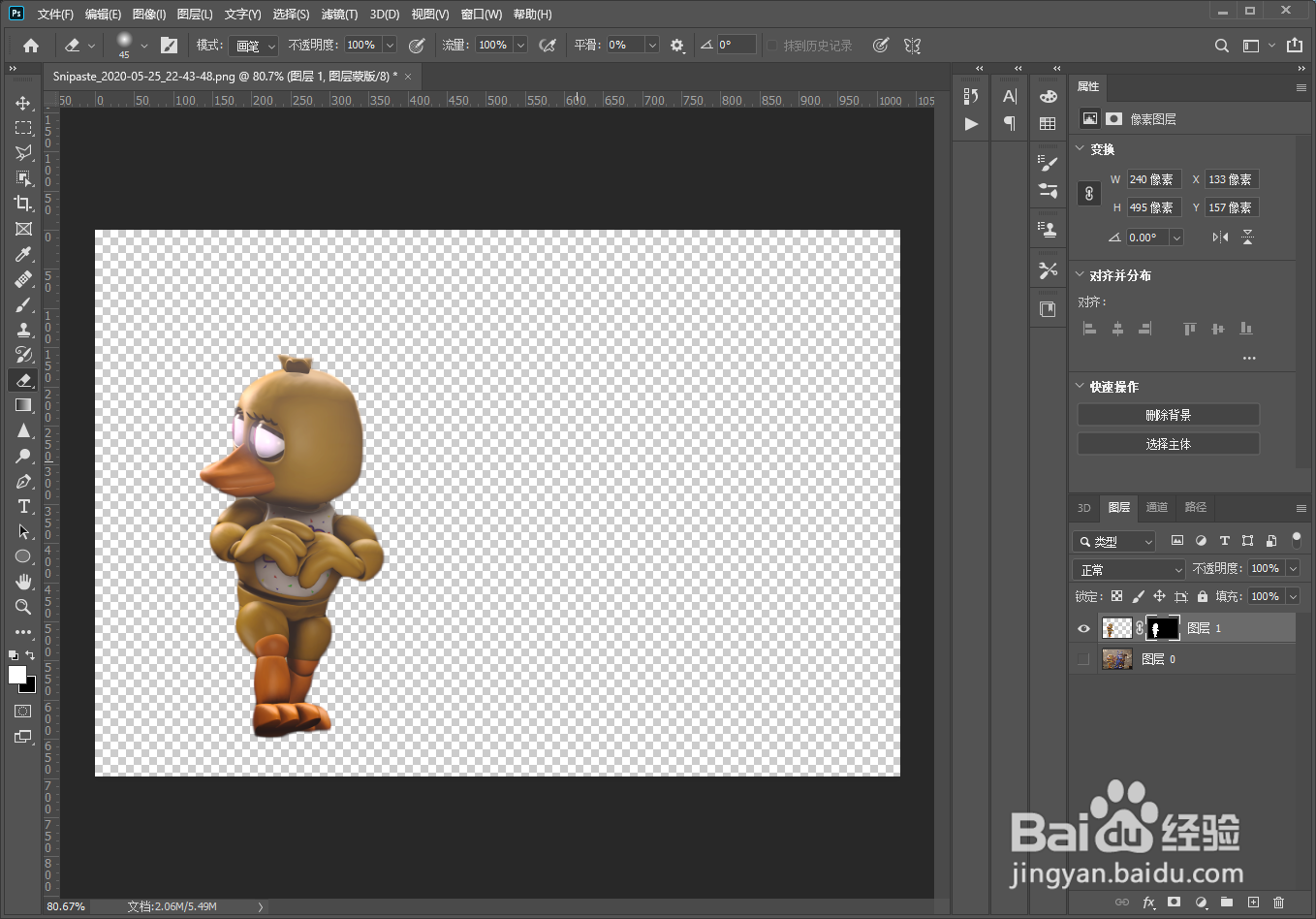Select the Healing Brush tool
Image resolution: width=1316 pixels, height=919 pixels.
coord(23,279)
